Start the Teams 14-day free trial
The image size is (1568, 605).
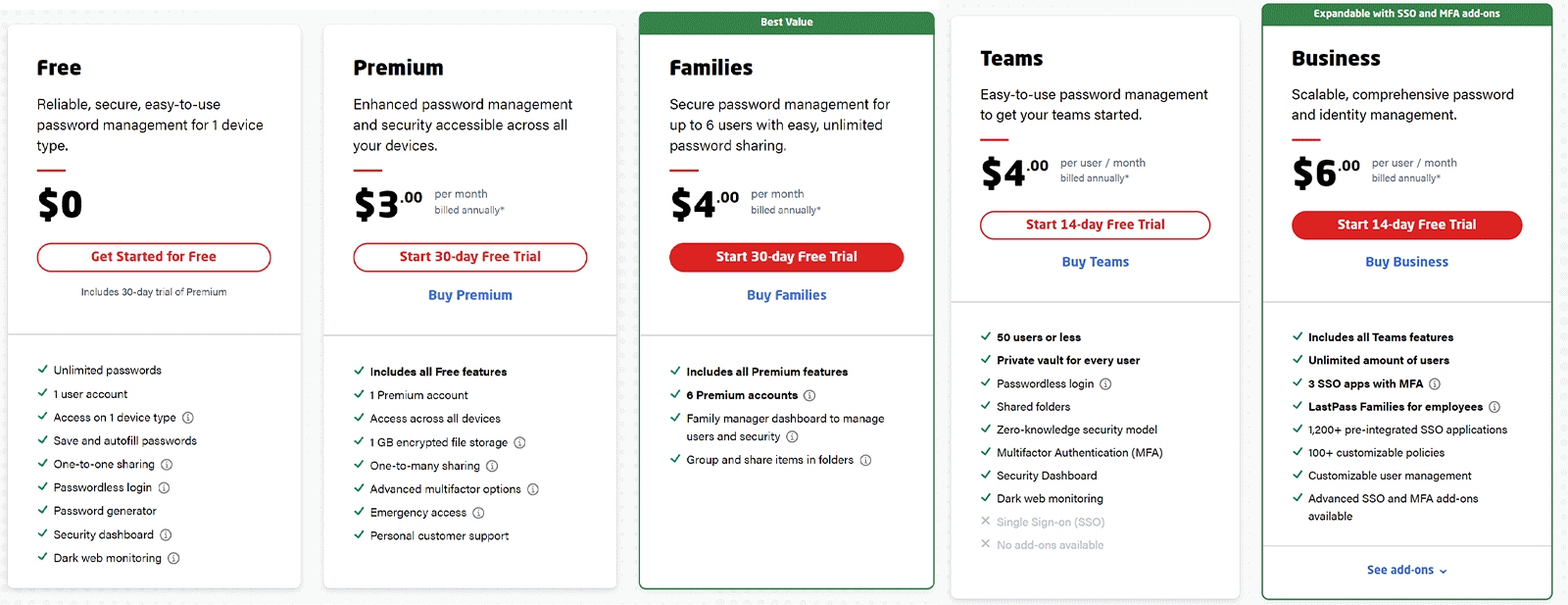point(1095,225)
